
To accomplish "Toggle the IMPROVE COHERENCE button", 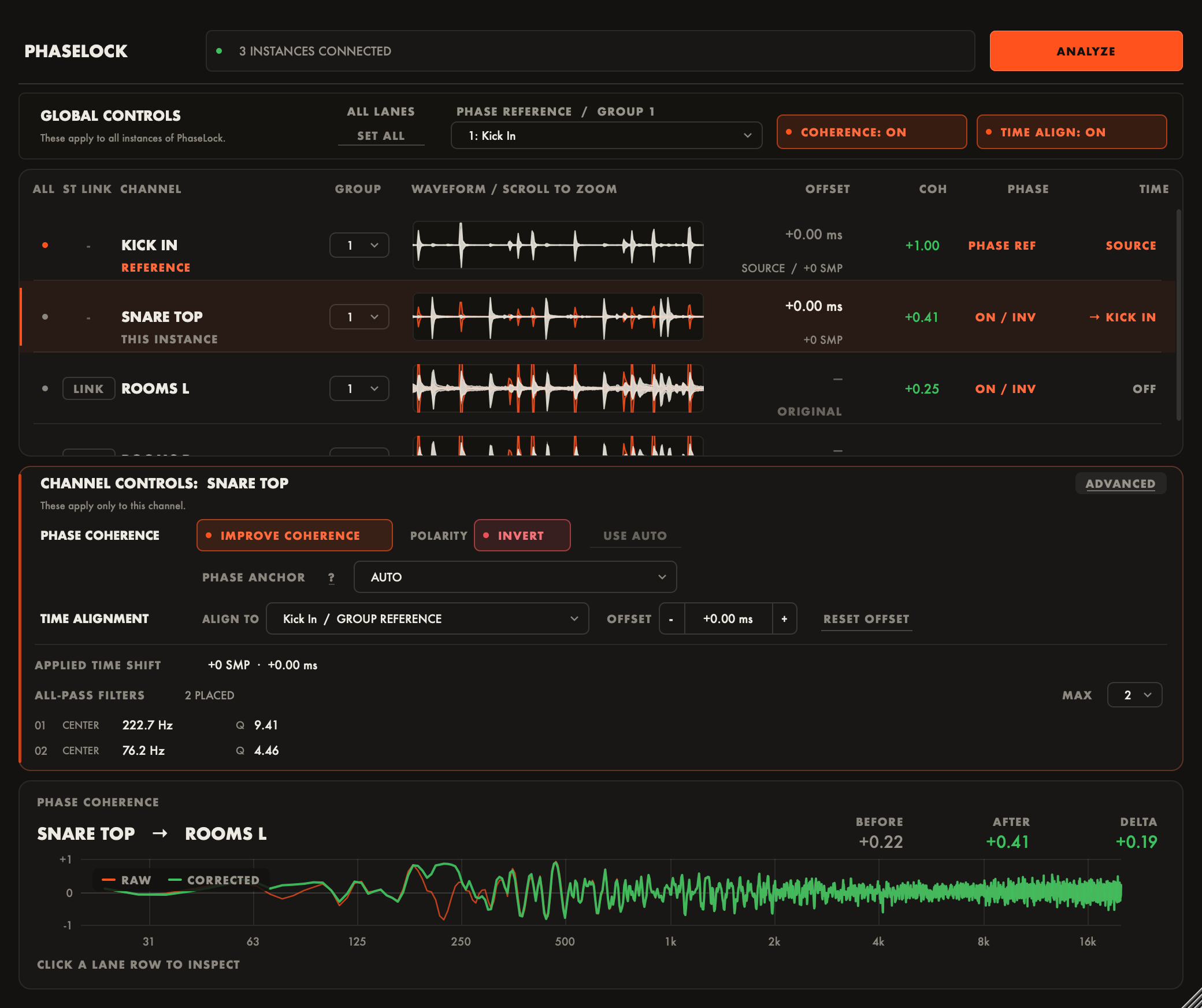I will pyautogui.click(x=295, y=535).
